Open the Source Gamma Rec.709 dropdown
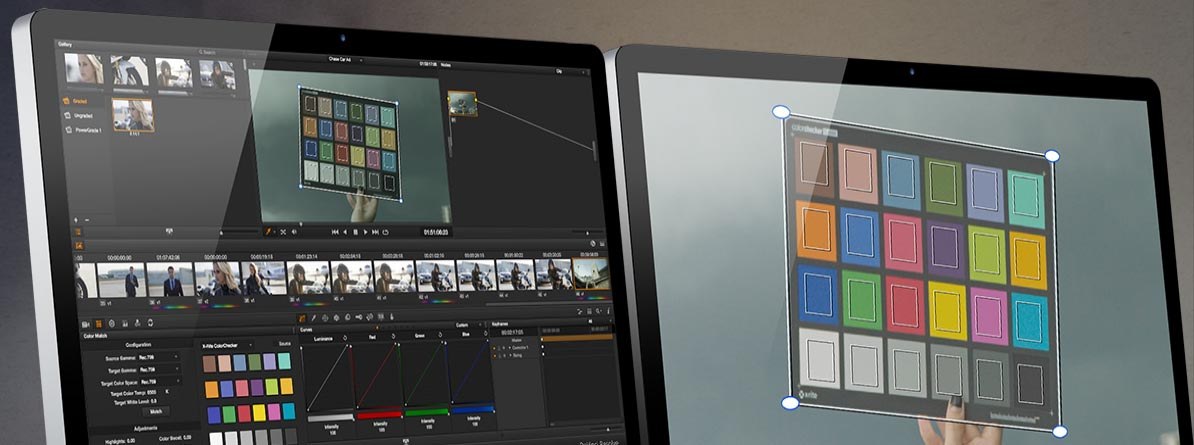Viewport: 1194px width, 445px height. 177,356
